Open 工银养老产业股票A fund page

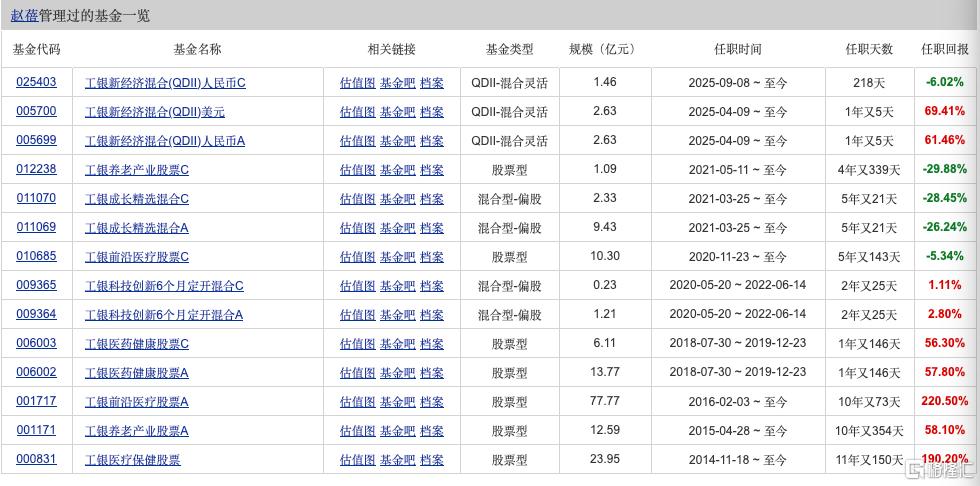(x=137, y=430)
